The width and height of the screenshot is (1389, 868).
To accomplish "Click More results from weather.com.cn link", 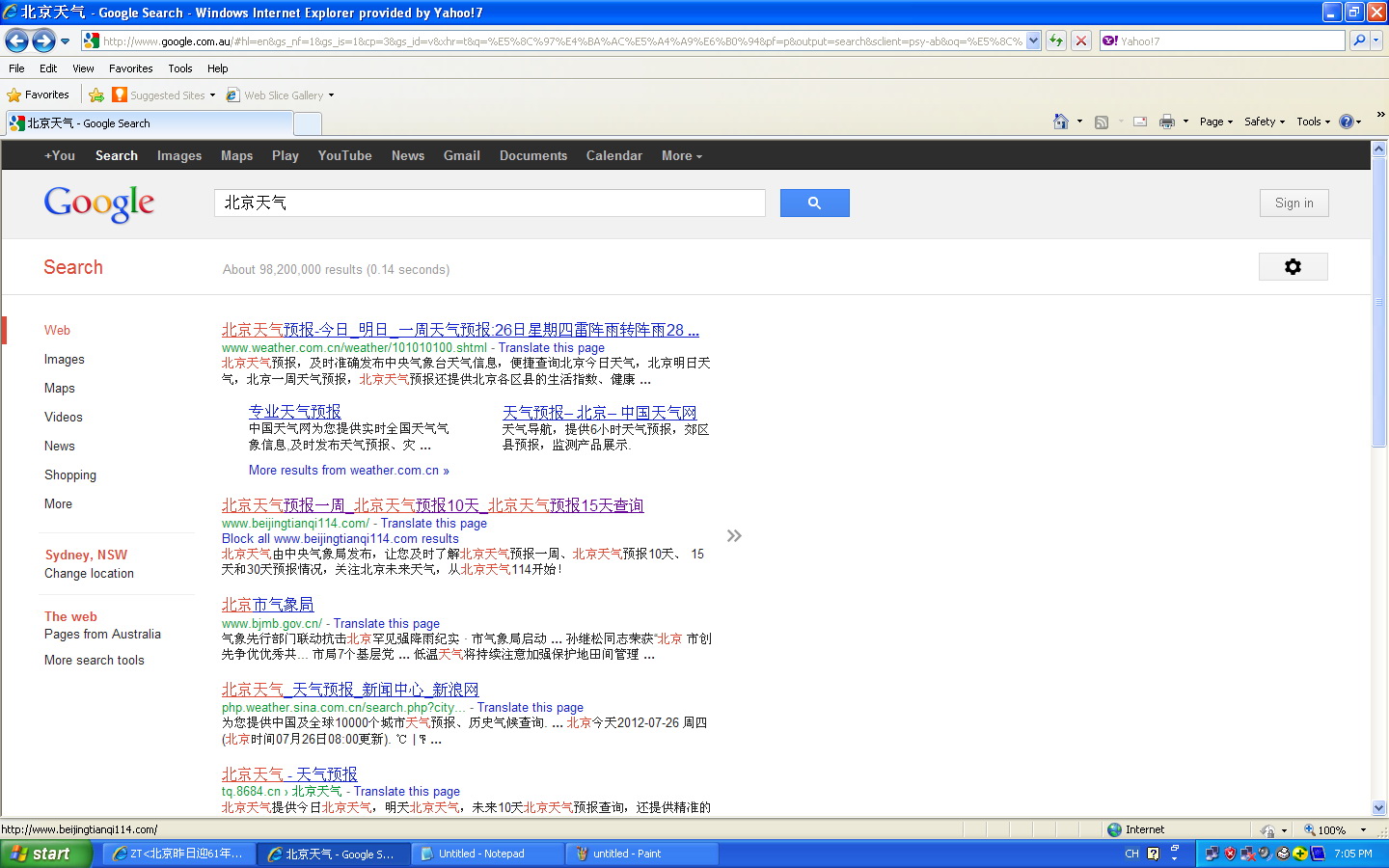I will [x=348, y=470].
